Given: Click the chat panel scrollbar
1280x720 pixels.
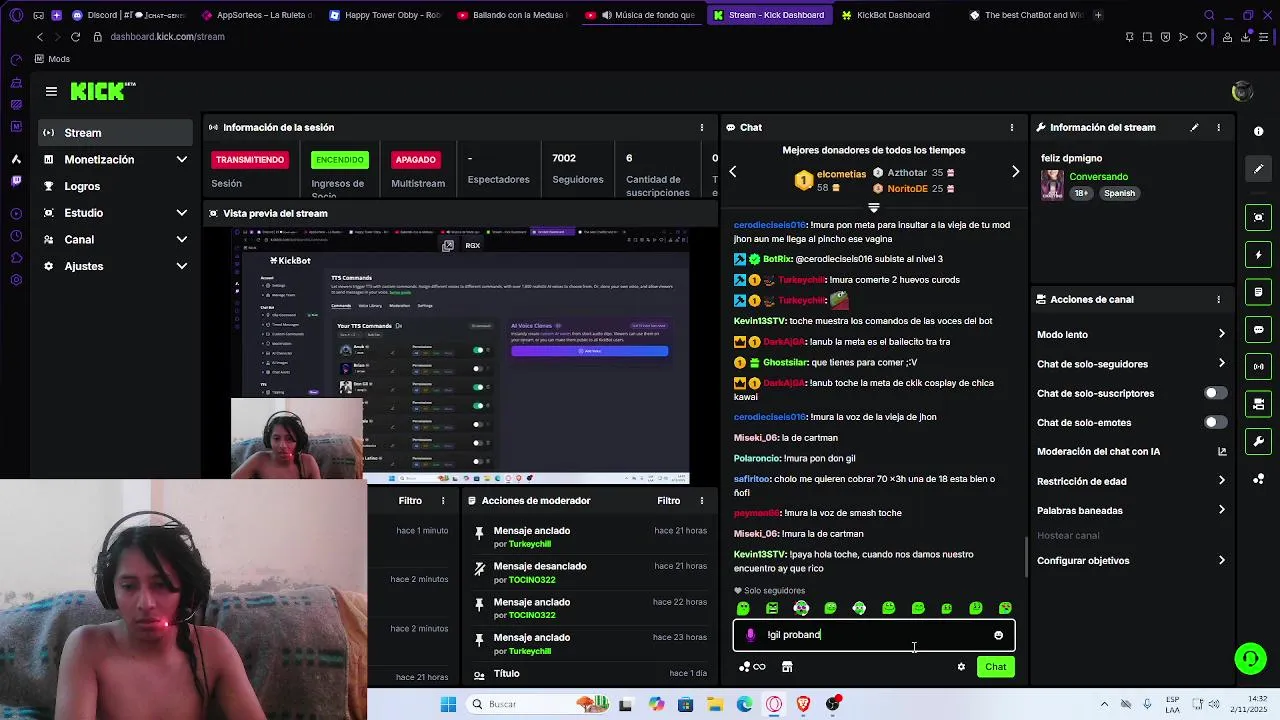Looking at the screenshot, I should [x=1025, y=557].
